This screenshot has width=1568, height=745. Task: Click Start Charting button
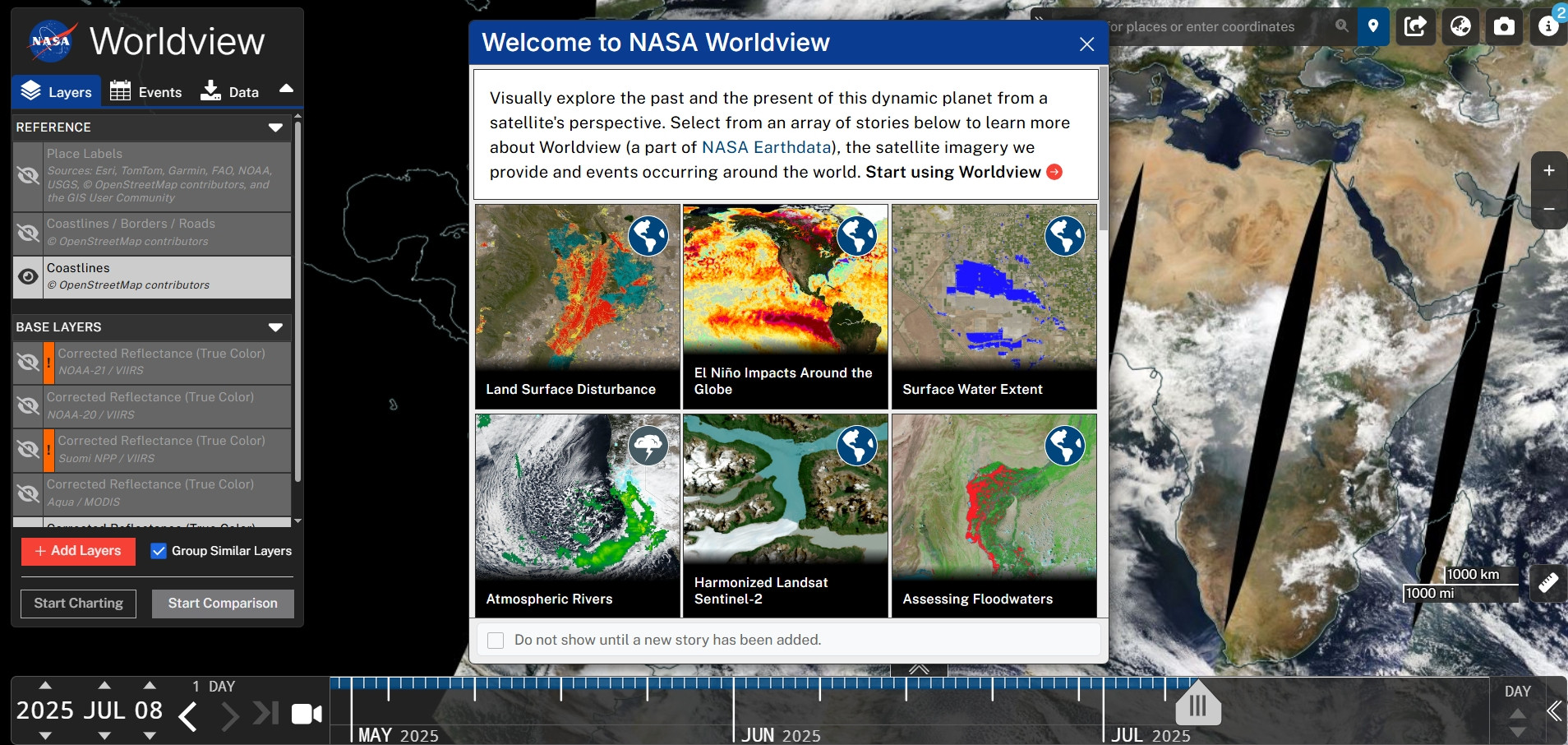click(78, 604)
